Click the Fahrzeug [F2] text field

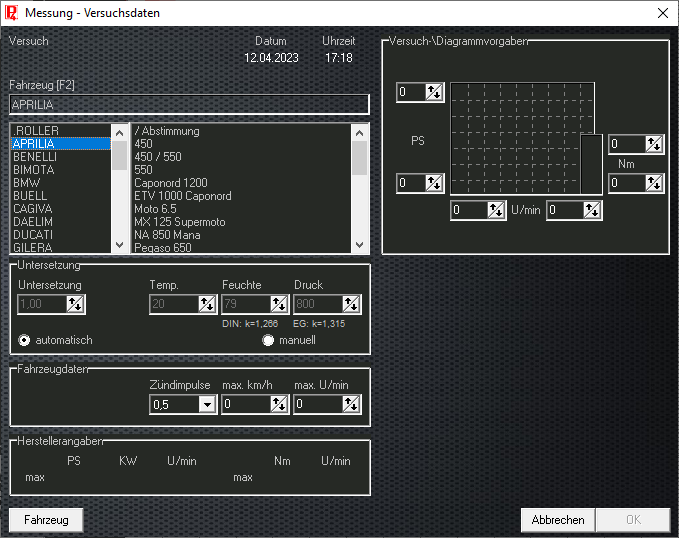pyautogui.click(x=189, y=104)
